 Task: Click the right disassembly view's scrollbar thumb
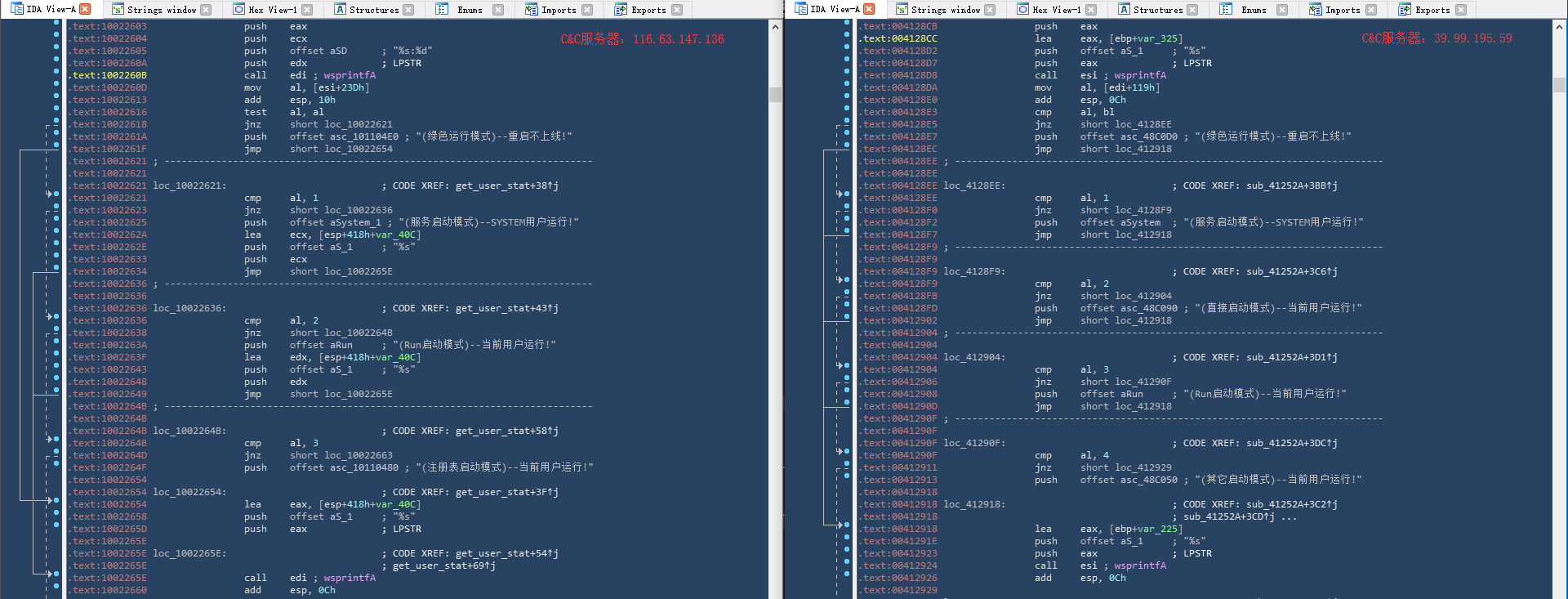[x=1559, y=85]
